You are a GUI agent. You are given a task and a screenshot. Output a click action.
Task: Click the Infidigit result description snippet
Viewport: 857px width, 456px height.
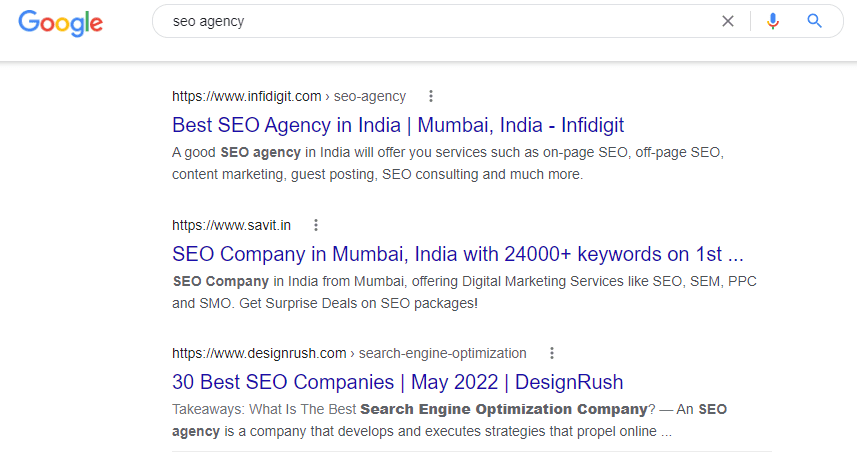click(448, 163)
